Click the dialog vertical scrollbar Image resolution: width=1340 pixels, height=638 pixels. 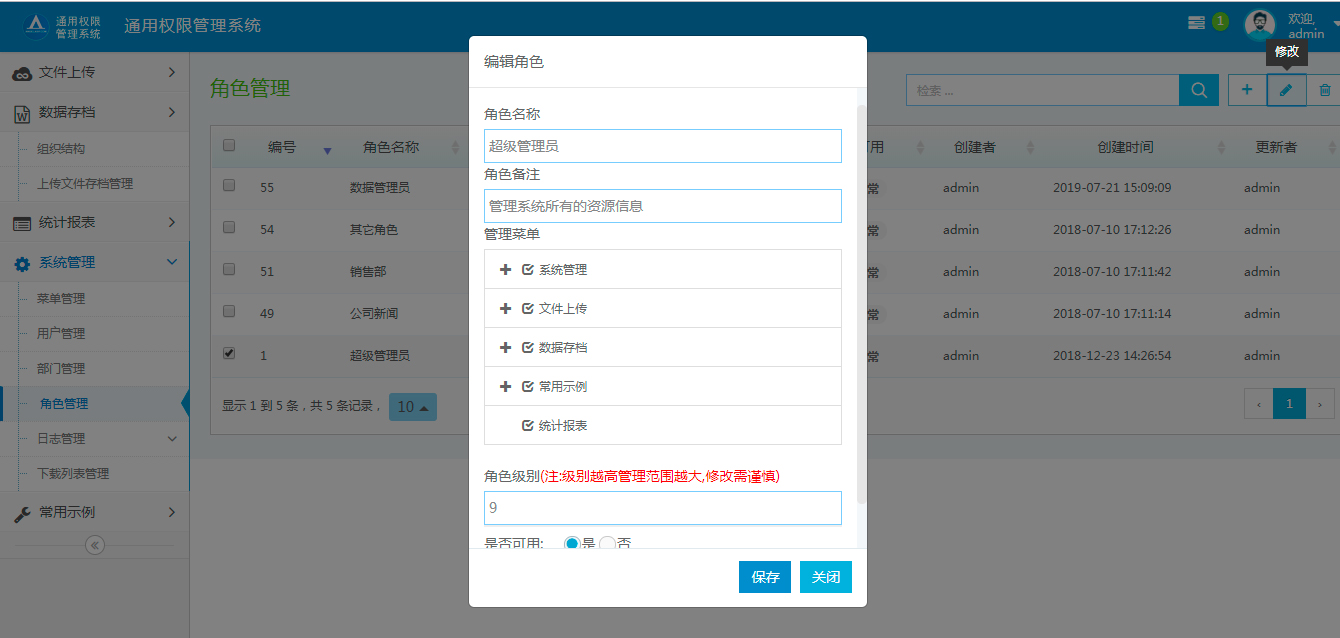click(861, 304)
